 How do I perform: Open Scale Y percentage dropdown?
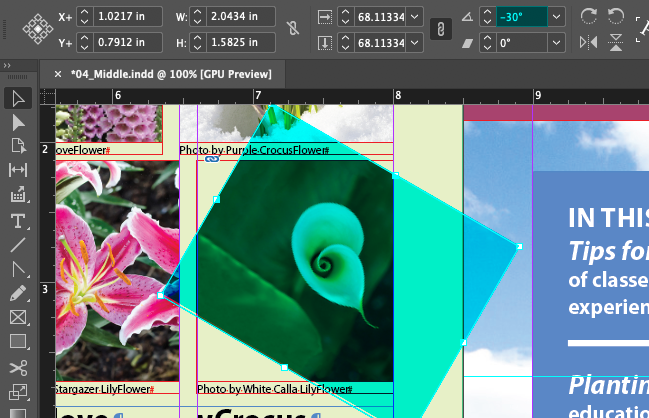(414, 43)
